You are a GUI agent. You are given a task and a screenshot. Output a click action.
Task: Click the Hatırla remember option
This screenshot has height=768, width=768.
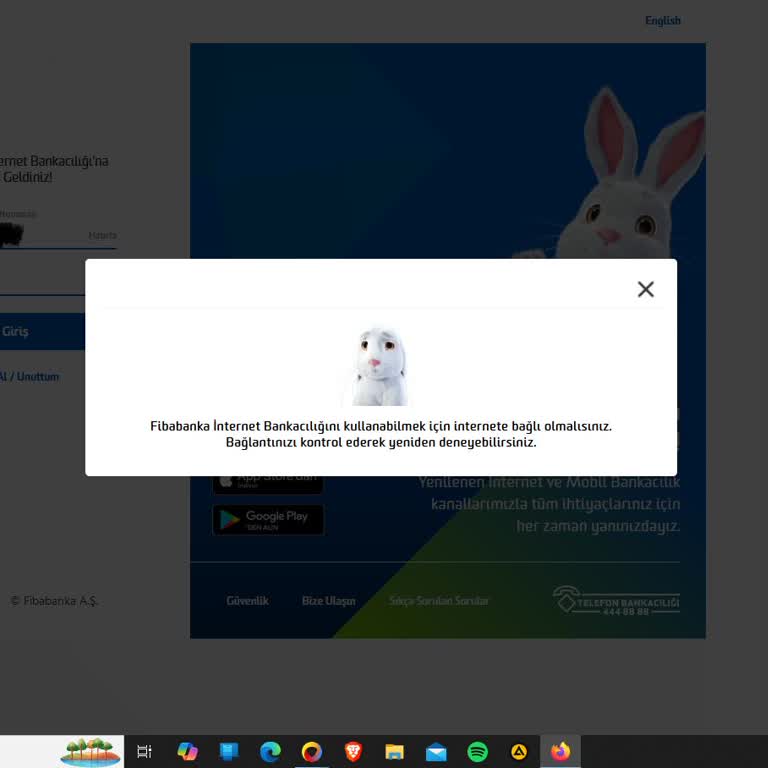coord(102,236)
